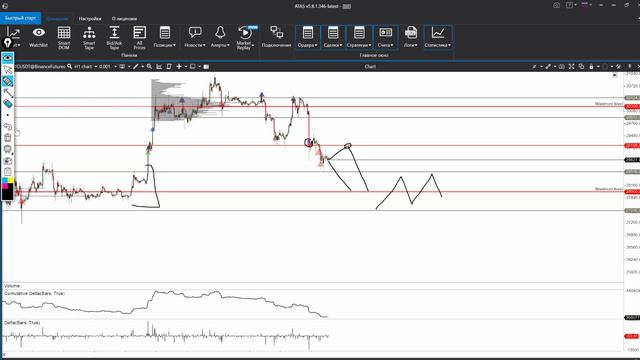Open the Watchlist panel
The height and width of the screenshot is (360, 640).
tap(38, 38)
